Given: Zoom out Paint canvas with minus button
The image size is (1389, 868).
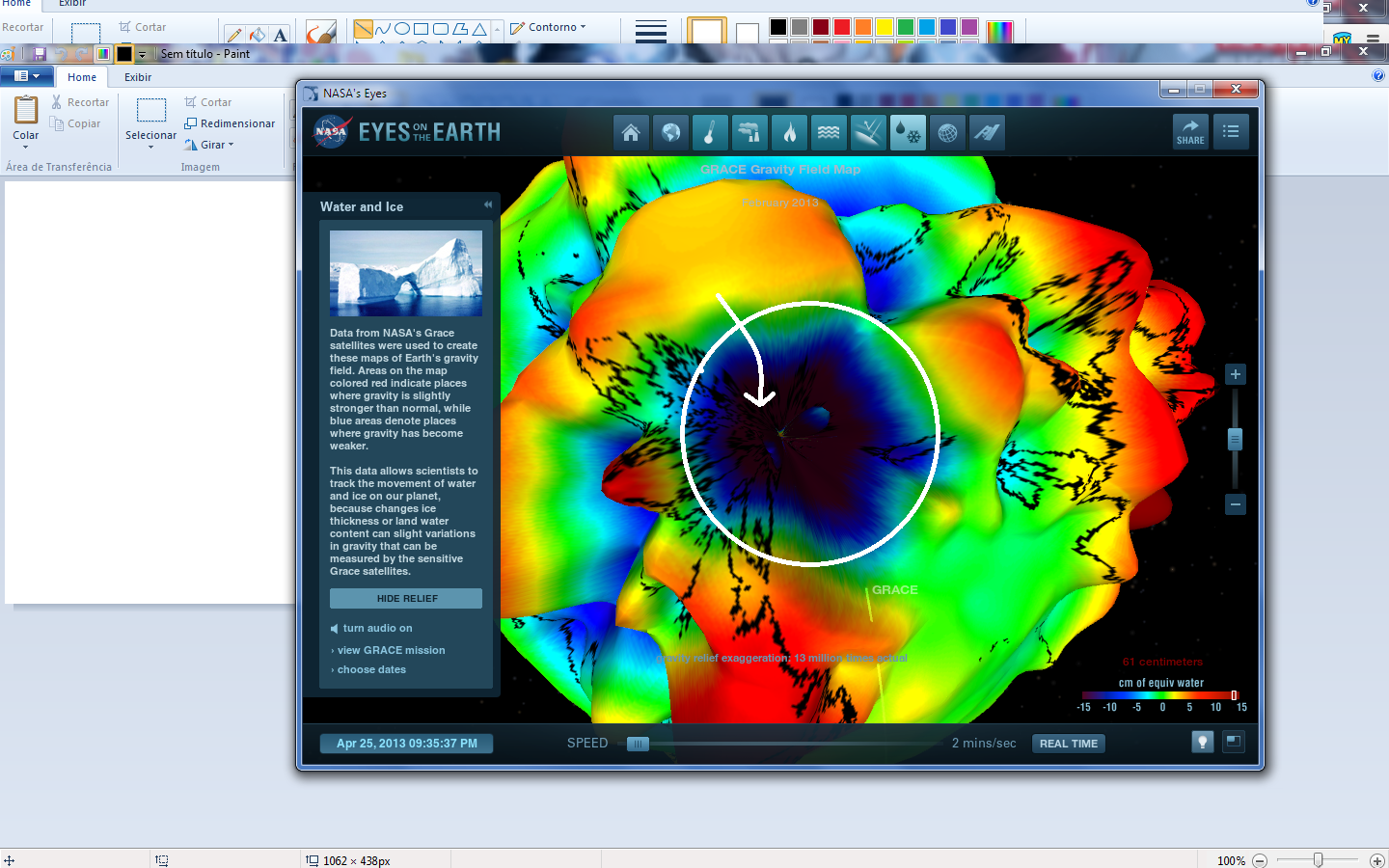Looking at the screenshot, I should point(1260,860).
